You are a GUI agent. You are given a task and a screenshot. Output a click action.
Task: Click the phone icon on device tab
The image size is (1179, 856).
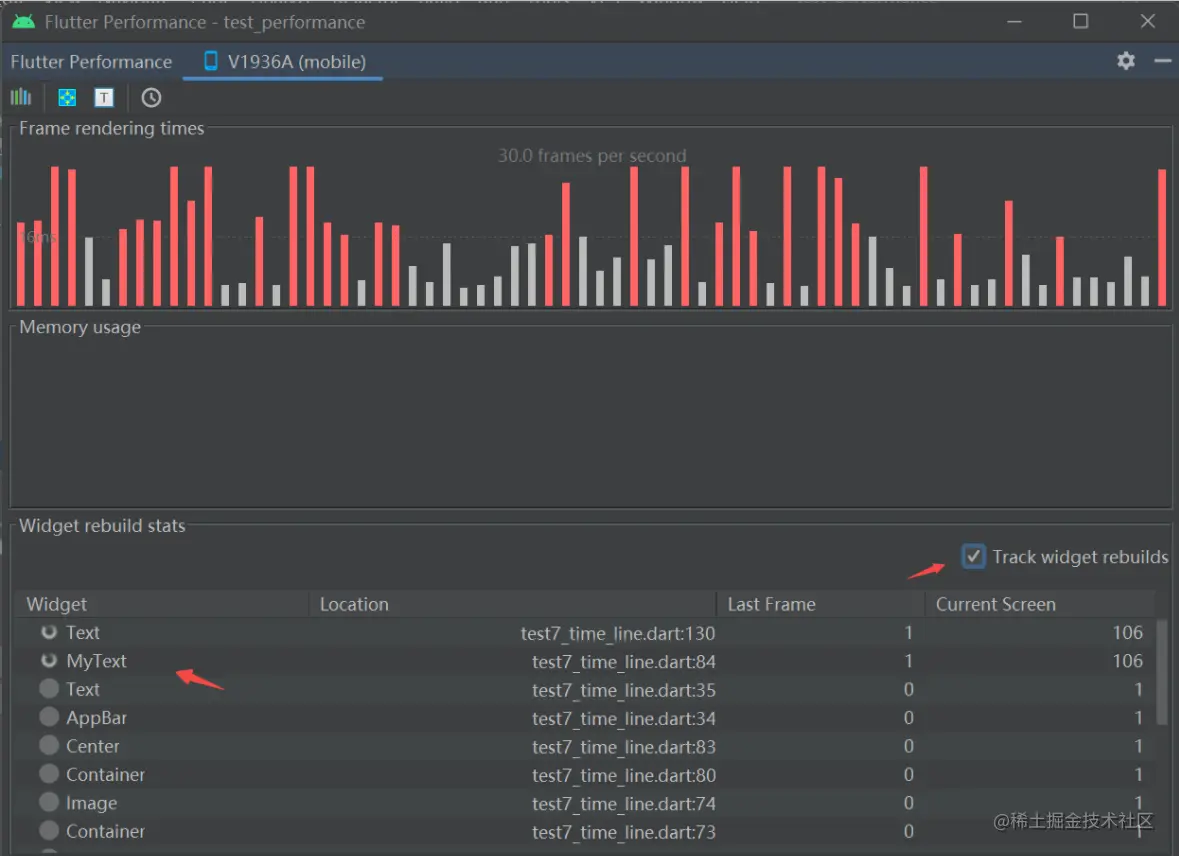211,61
